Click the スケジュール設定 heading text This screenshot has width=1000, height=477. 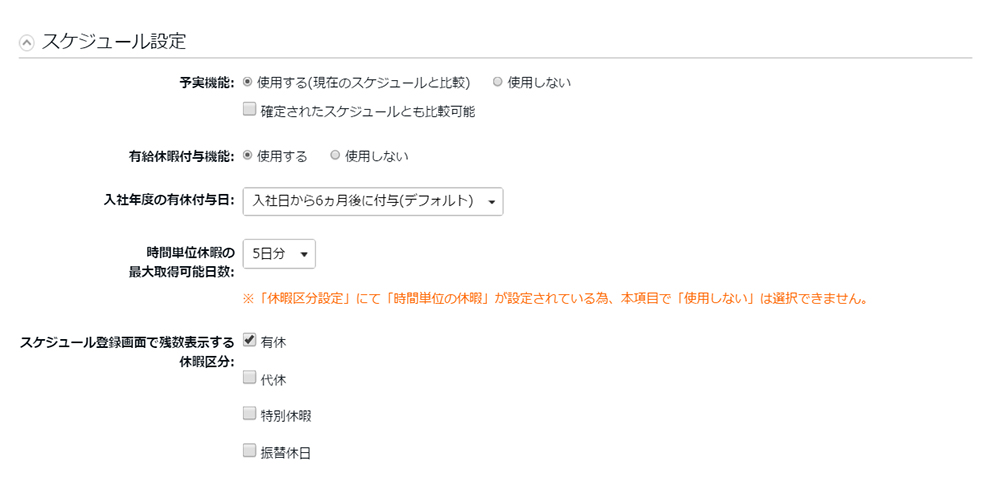point(113,41)
